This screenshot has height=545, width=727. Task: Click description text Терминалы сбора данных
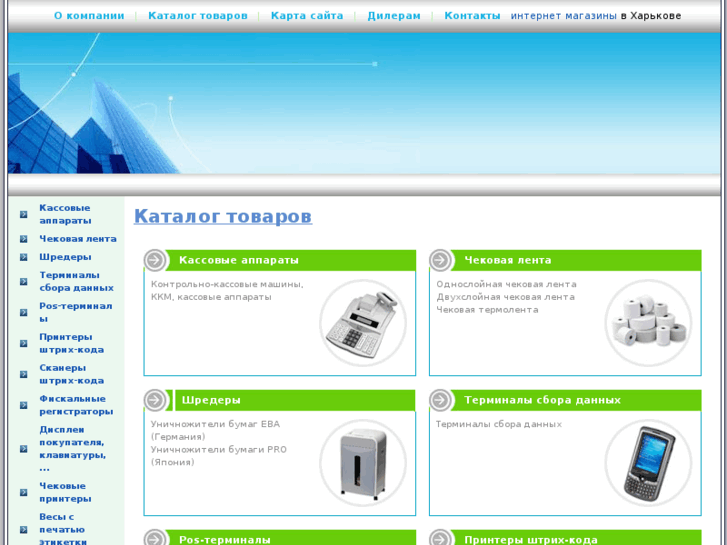click(499, 424)
